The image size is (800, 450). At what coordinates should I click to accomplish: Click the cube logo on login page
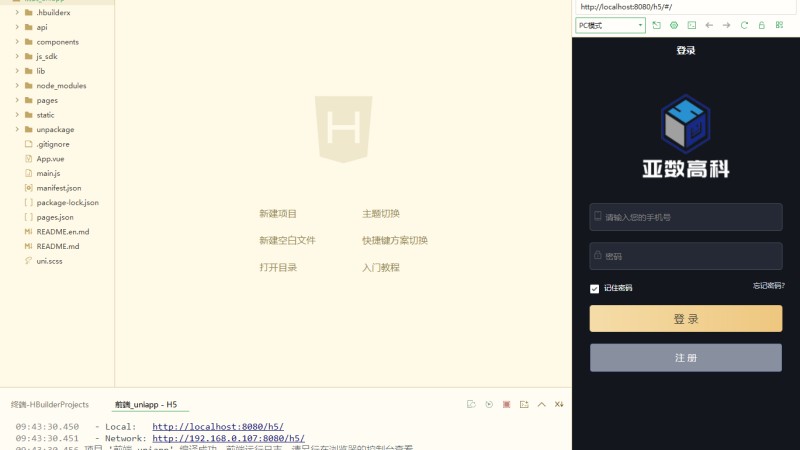coord(686,124)
